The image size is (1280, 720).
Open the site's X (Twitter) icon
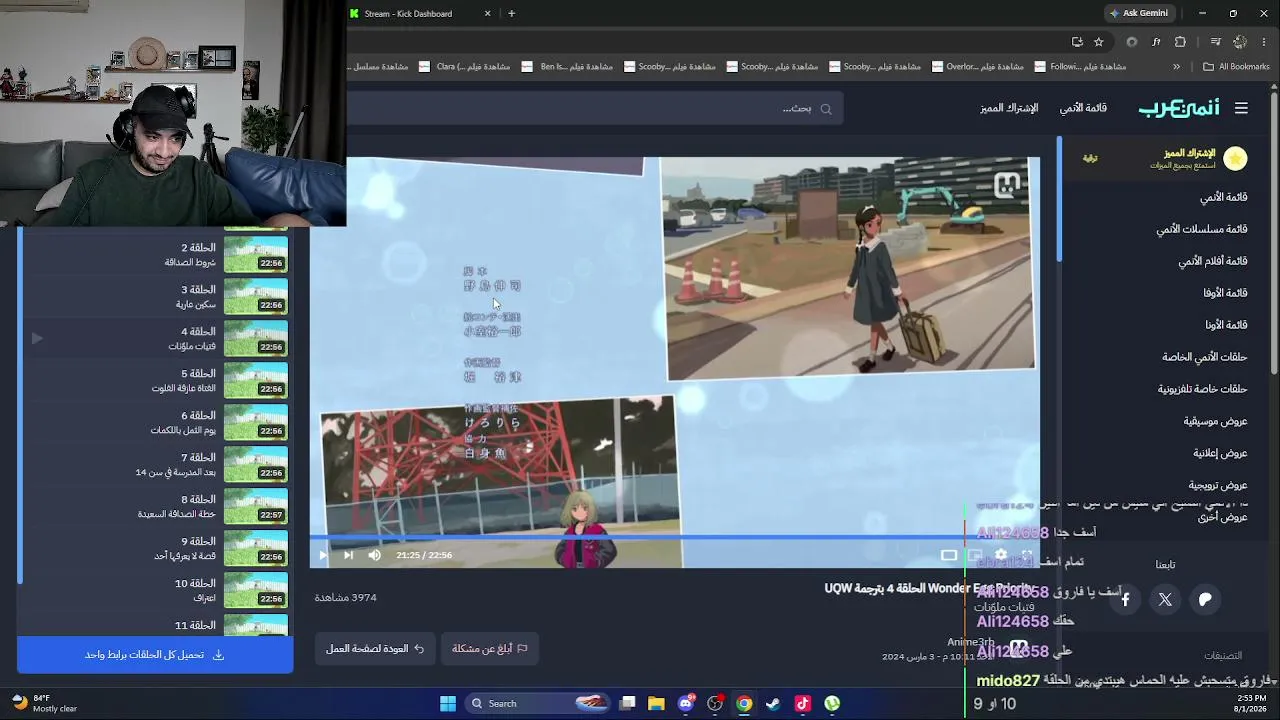[x=1165, y=599]
